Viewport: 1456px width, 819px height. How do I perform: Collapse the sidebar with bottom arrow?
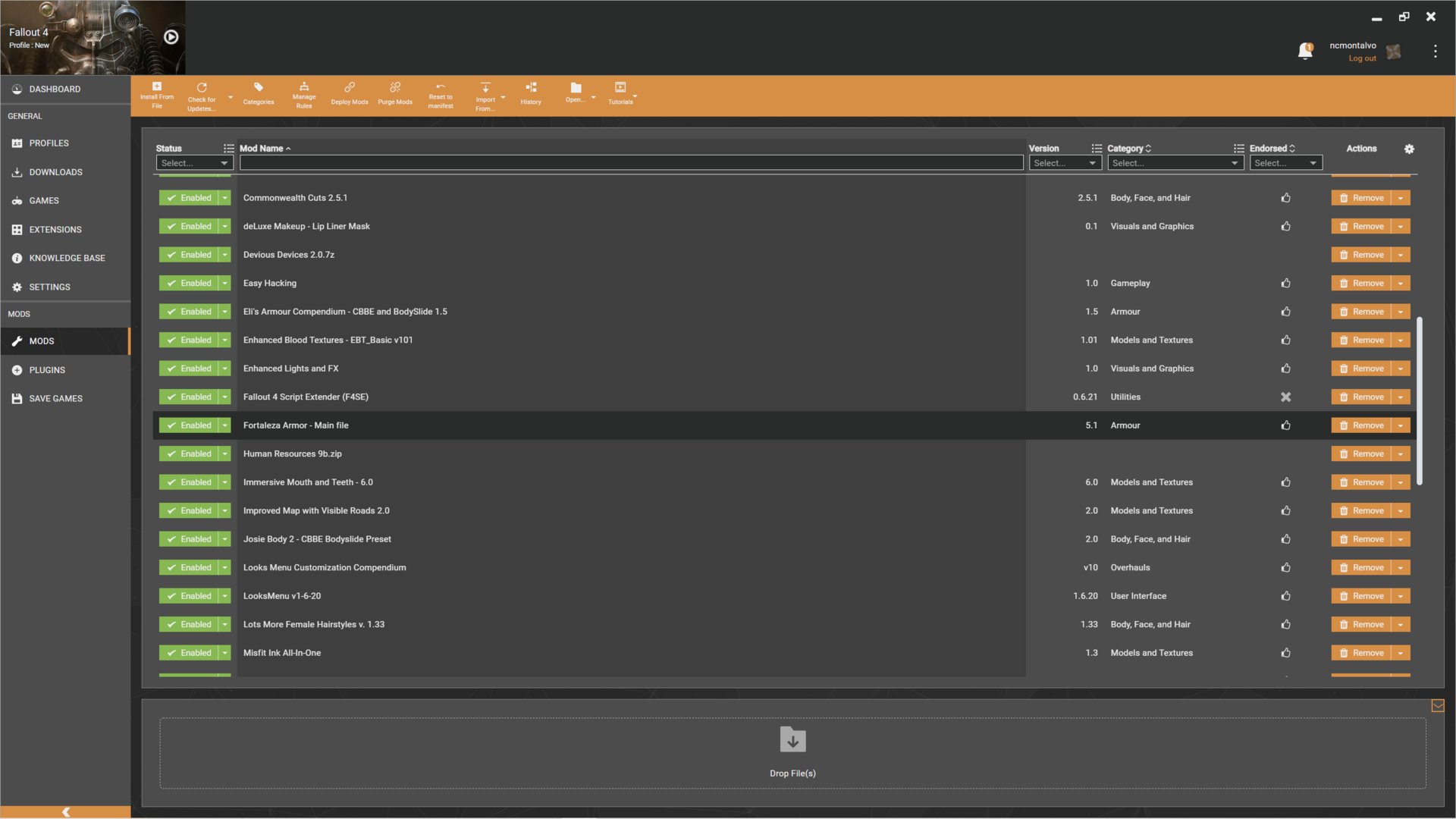click(66, 811)
